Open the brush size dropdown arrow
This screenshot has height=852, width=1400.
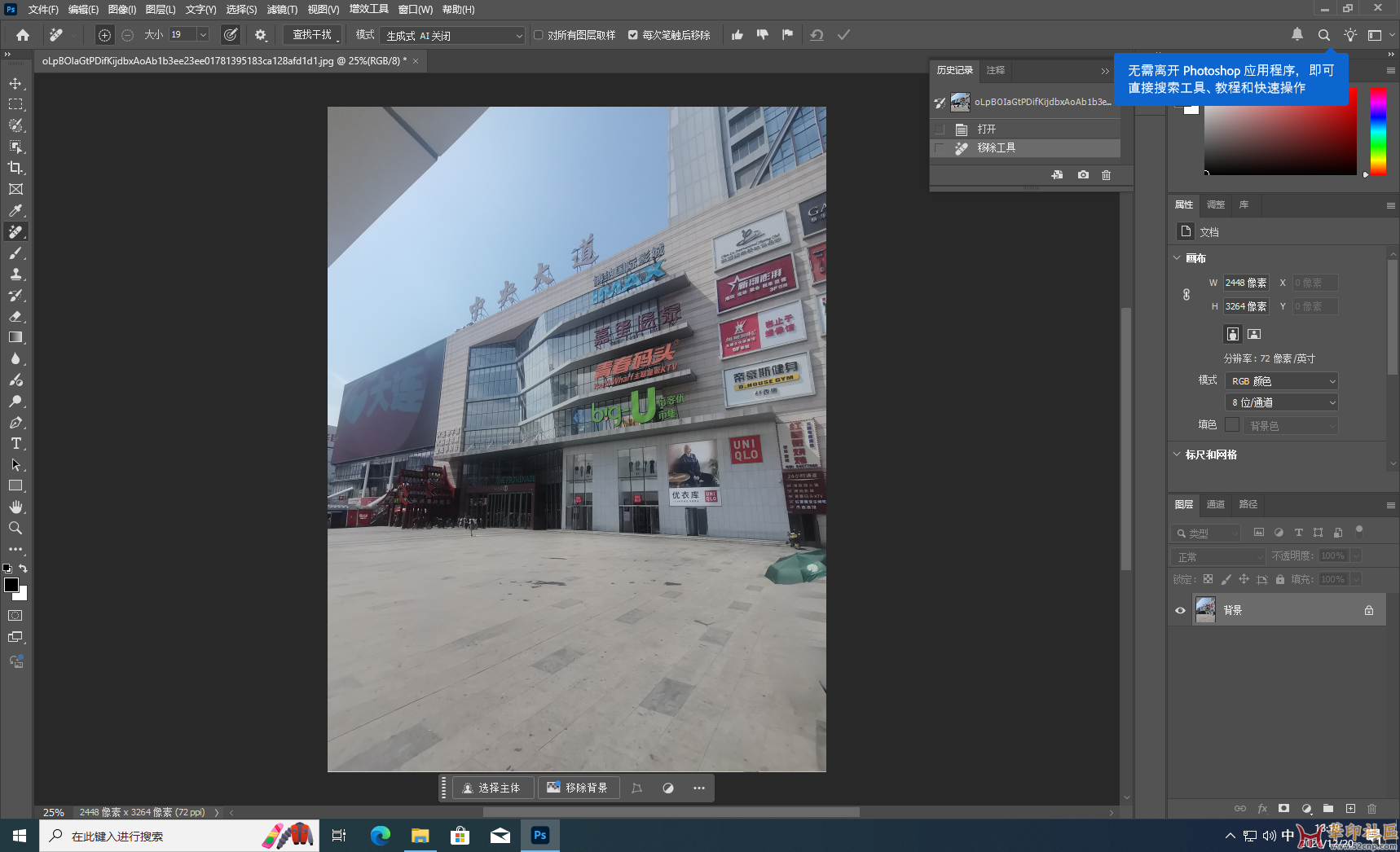click(x=204, y=34)
